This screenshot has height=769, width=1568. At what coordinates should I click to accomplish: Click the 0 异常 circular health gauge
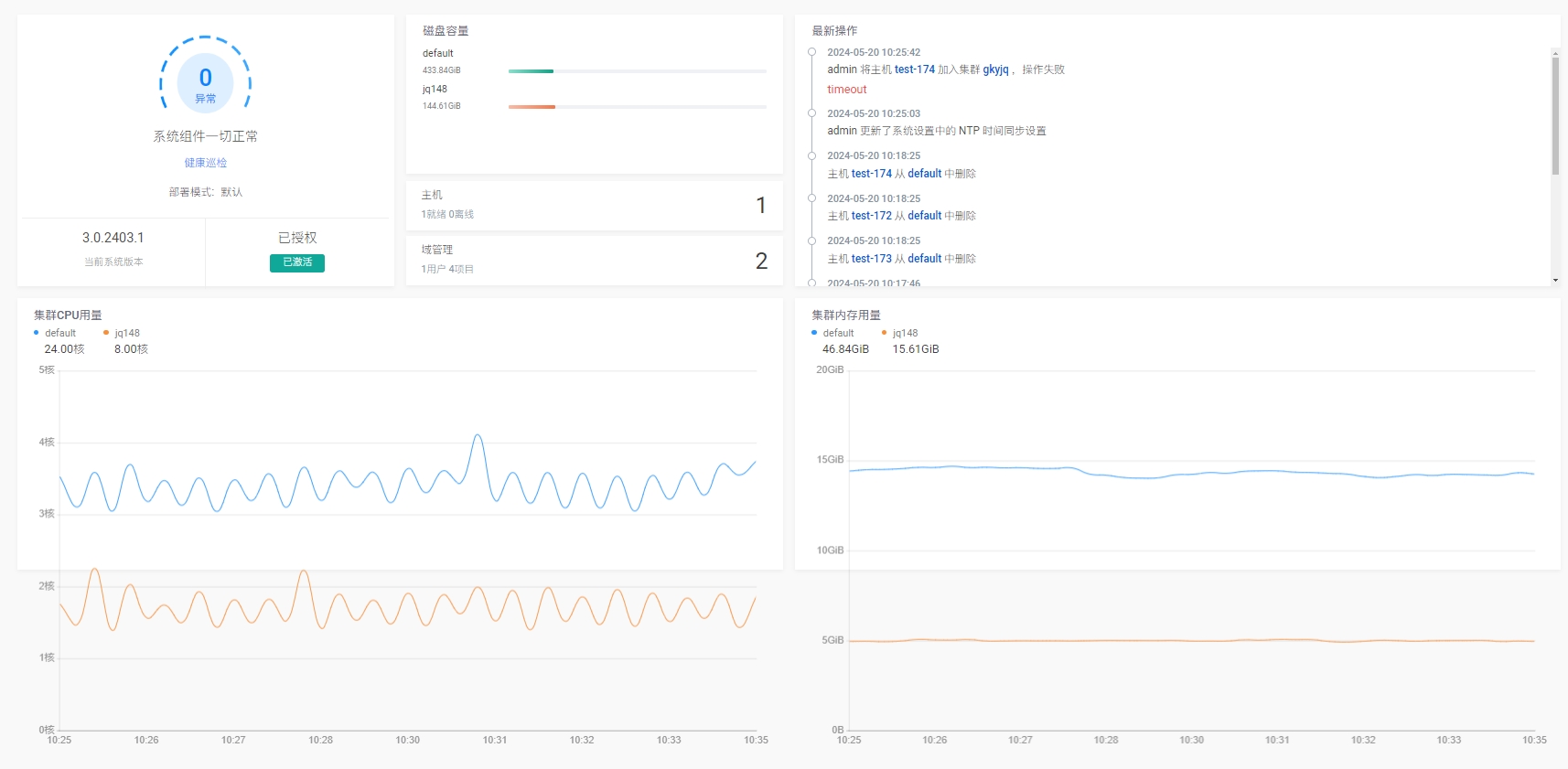pos(205,82)
